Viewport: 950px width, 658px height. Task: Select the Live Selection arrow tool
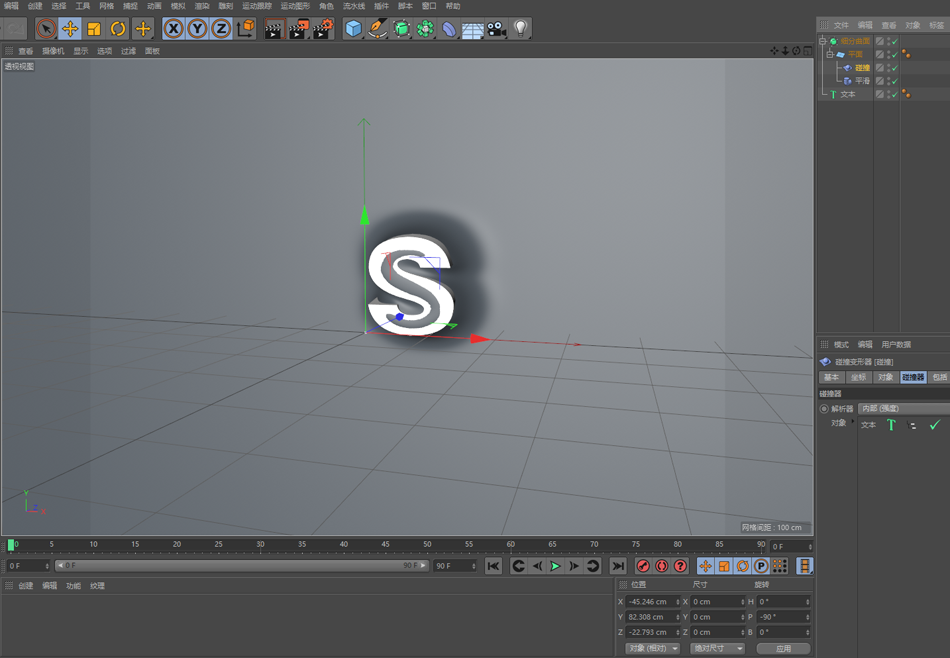(x=46, y=28)
